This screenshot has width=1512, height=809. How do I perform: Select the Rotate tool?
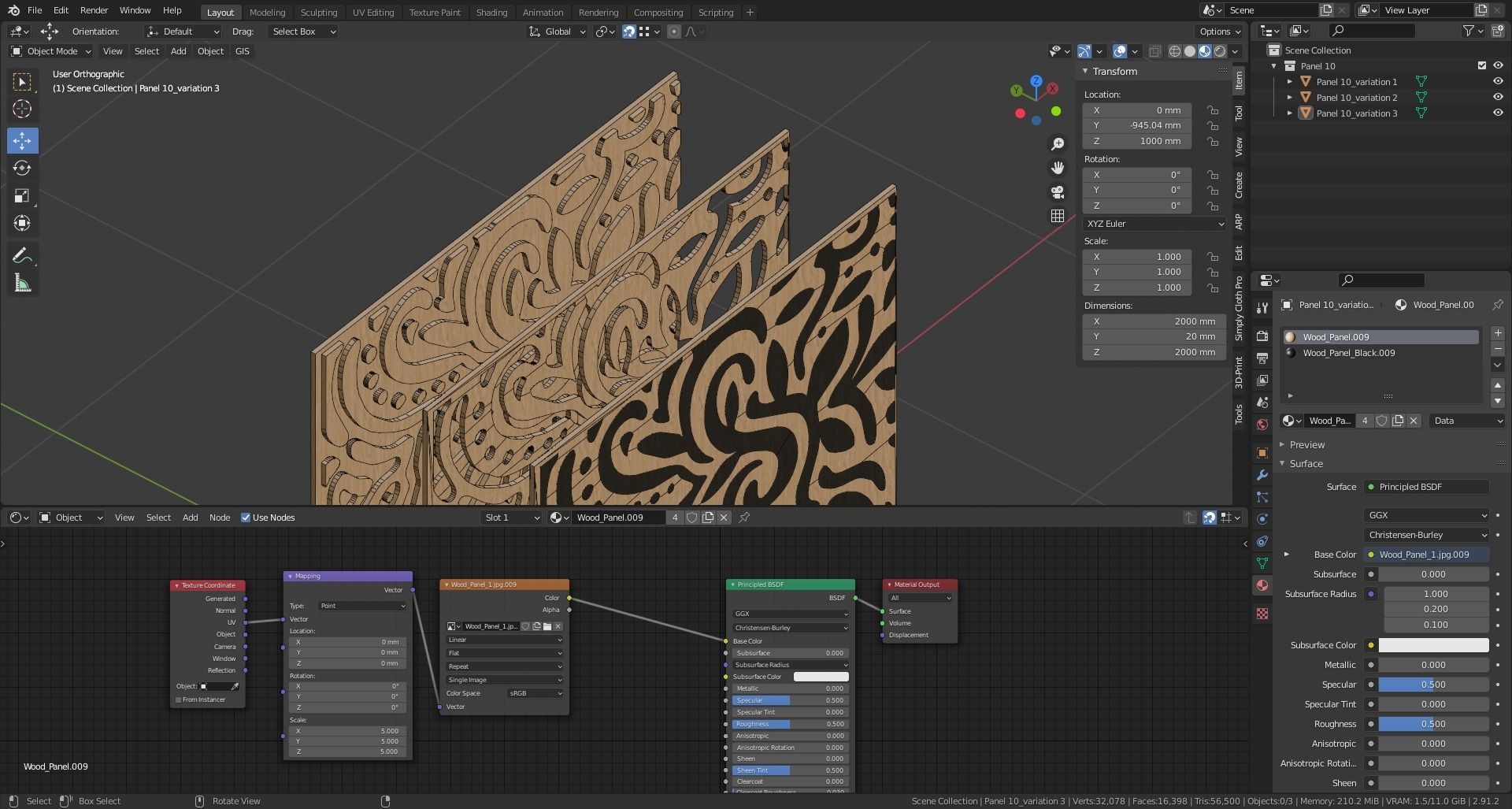coord(22,169)
